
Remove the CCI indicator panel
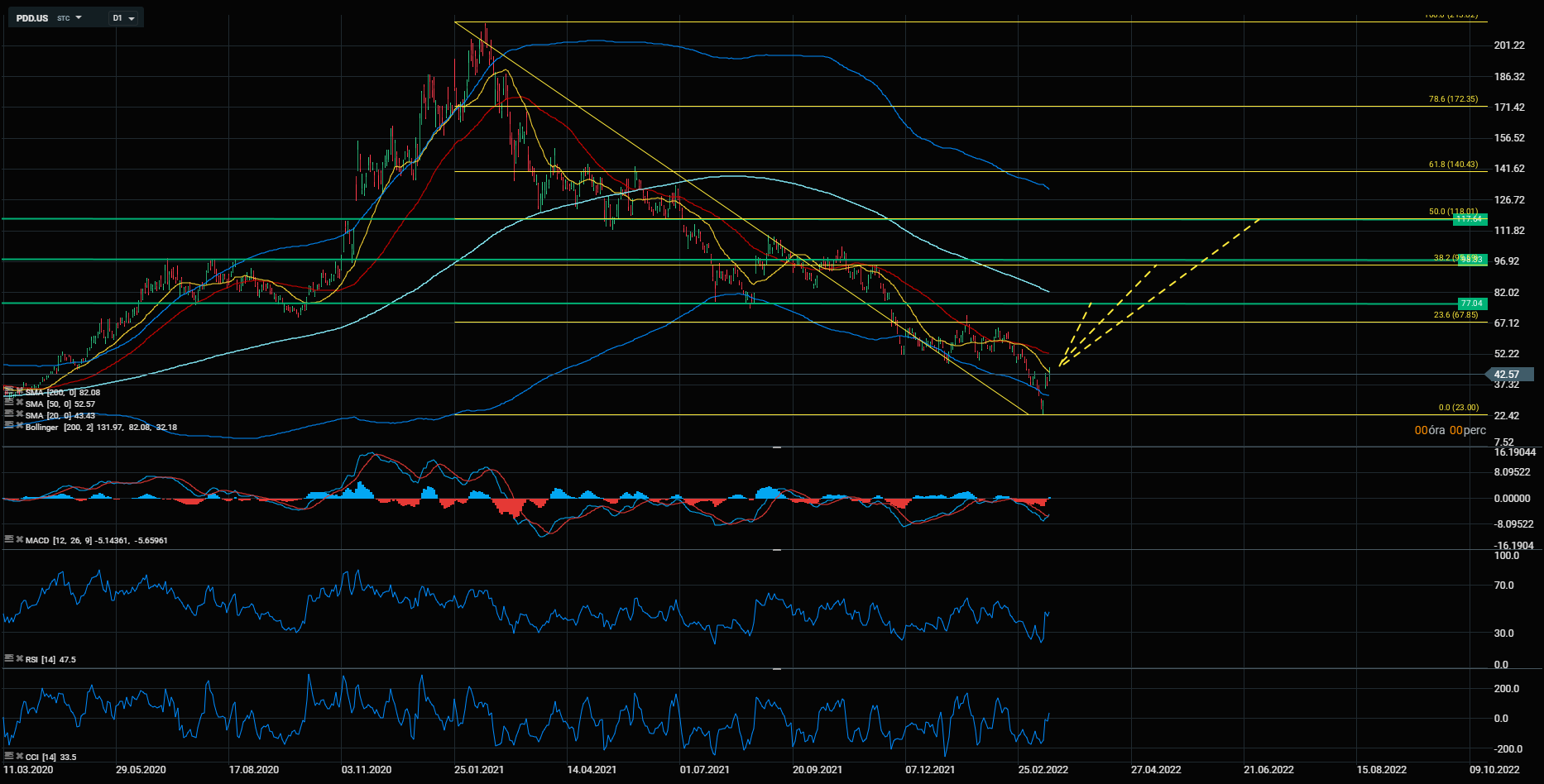click(19, 757)
